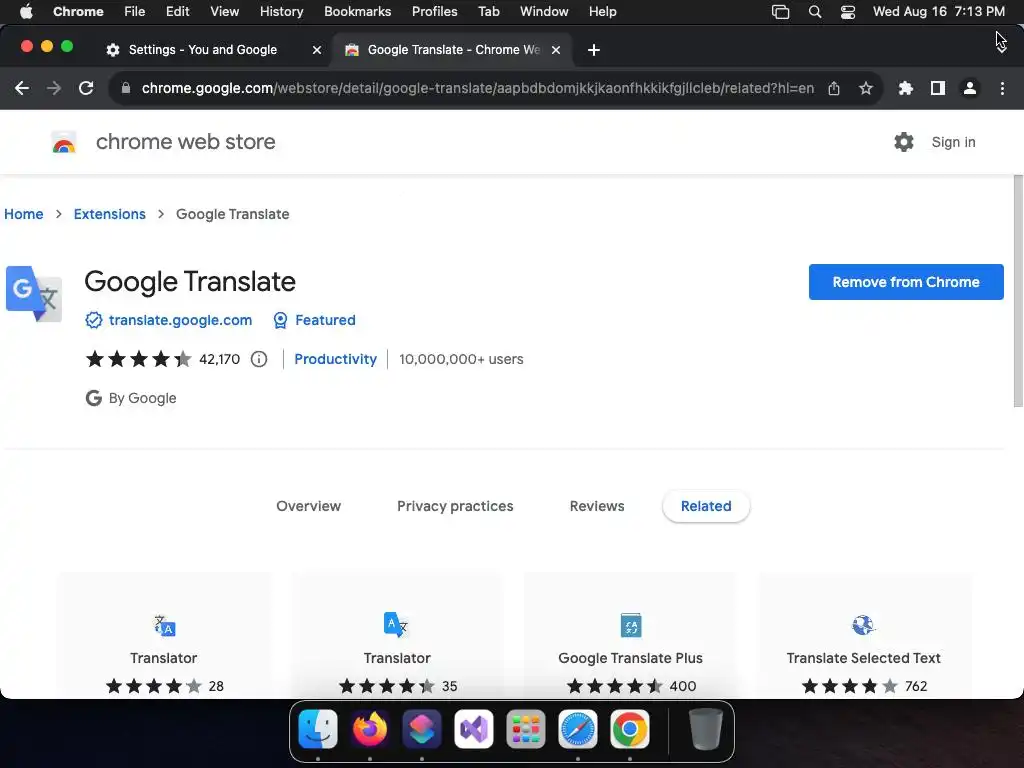Open Finder from the dock
The image size is (1024, 768).
point(318,729)
